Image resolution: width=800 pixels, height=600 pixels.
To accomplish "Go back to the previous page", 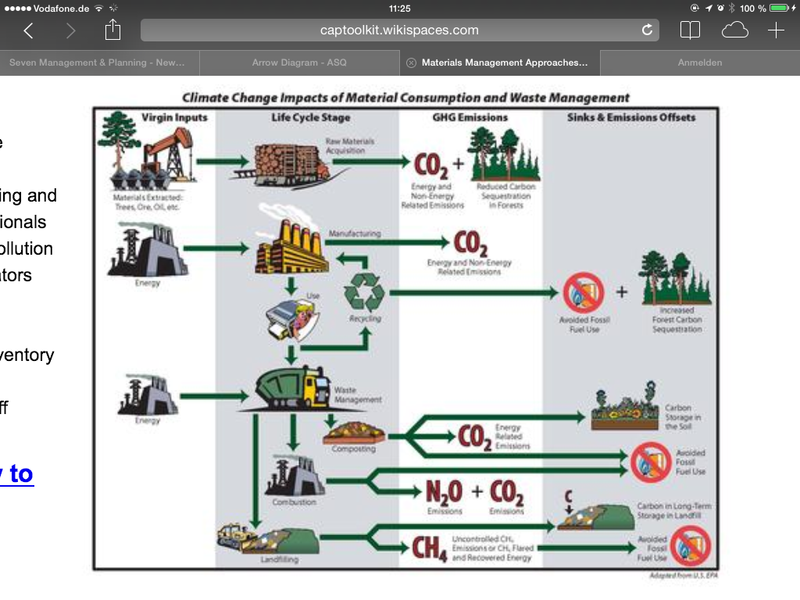I will (28, 31).
